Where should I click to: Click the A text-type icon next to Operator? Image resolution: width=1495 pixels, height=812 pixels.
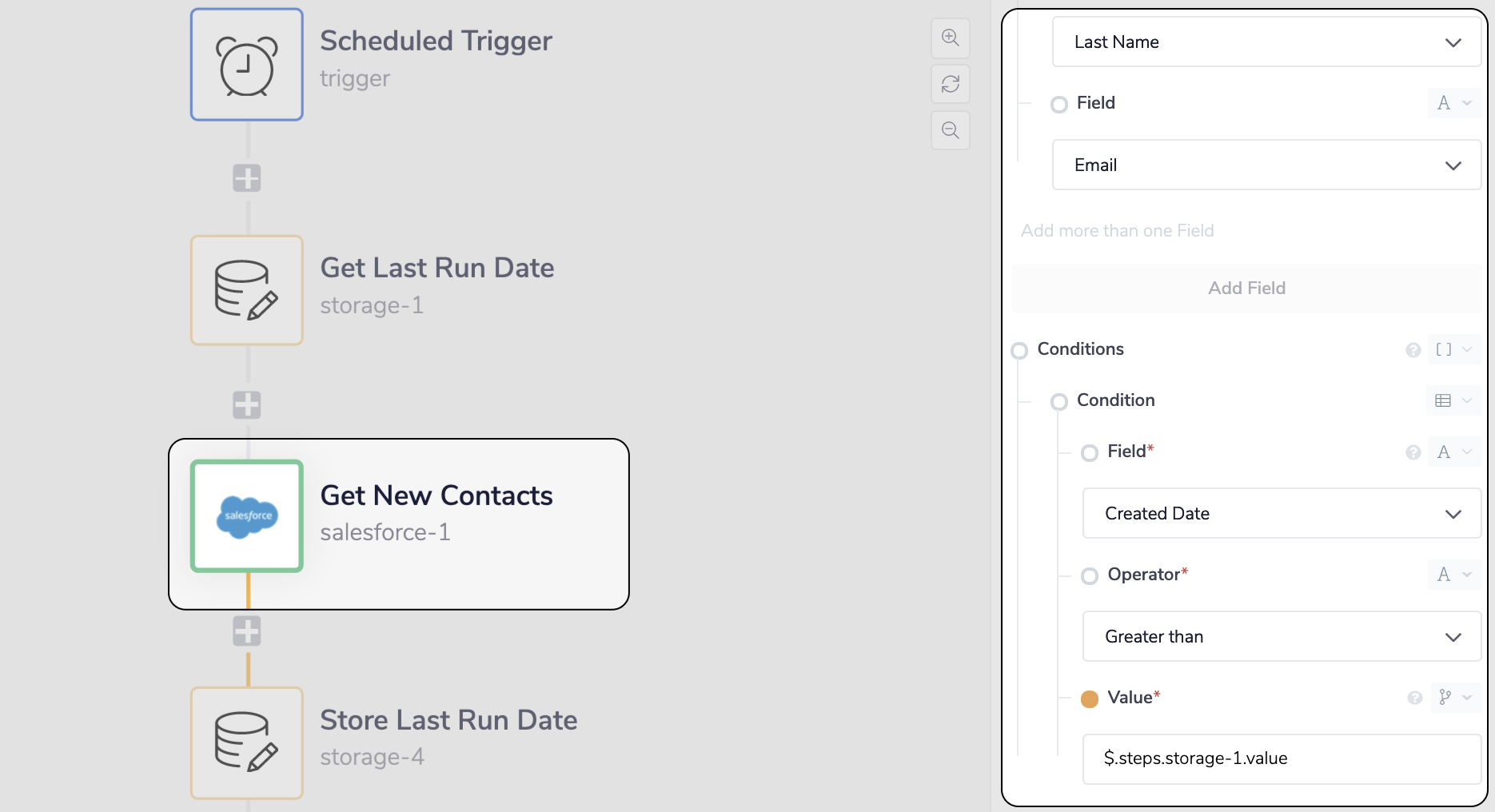click(1442, 575)
